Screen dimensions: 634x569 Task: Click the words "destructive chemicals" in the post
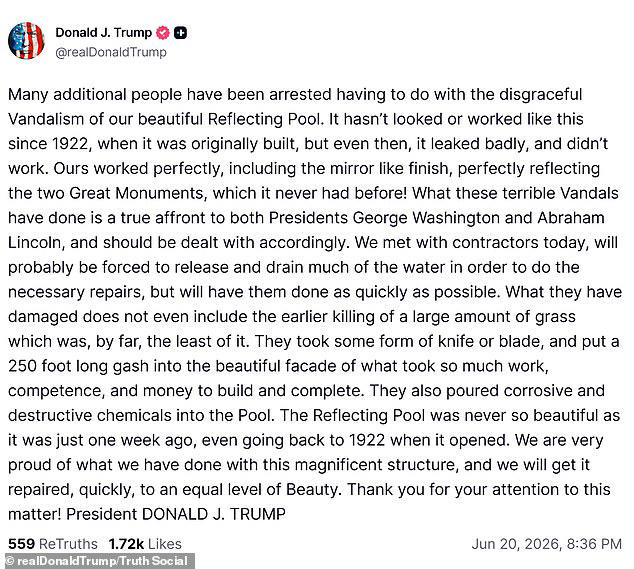tap(89, 415)
